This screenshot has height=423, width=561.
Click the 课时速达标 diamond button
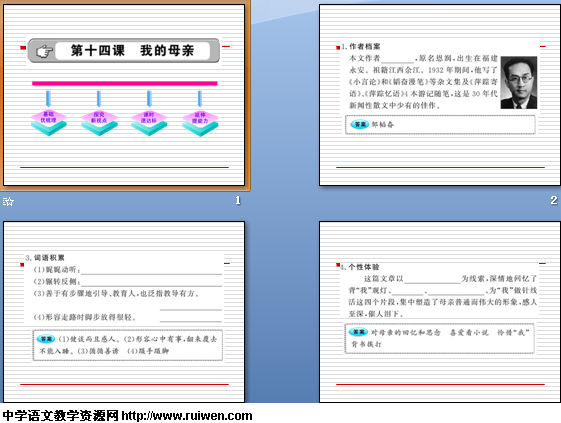[149, 123]
